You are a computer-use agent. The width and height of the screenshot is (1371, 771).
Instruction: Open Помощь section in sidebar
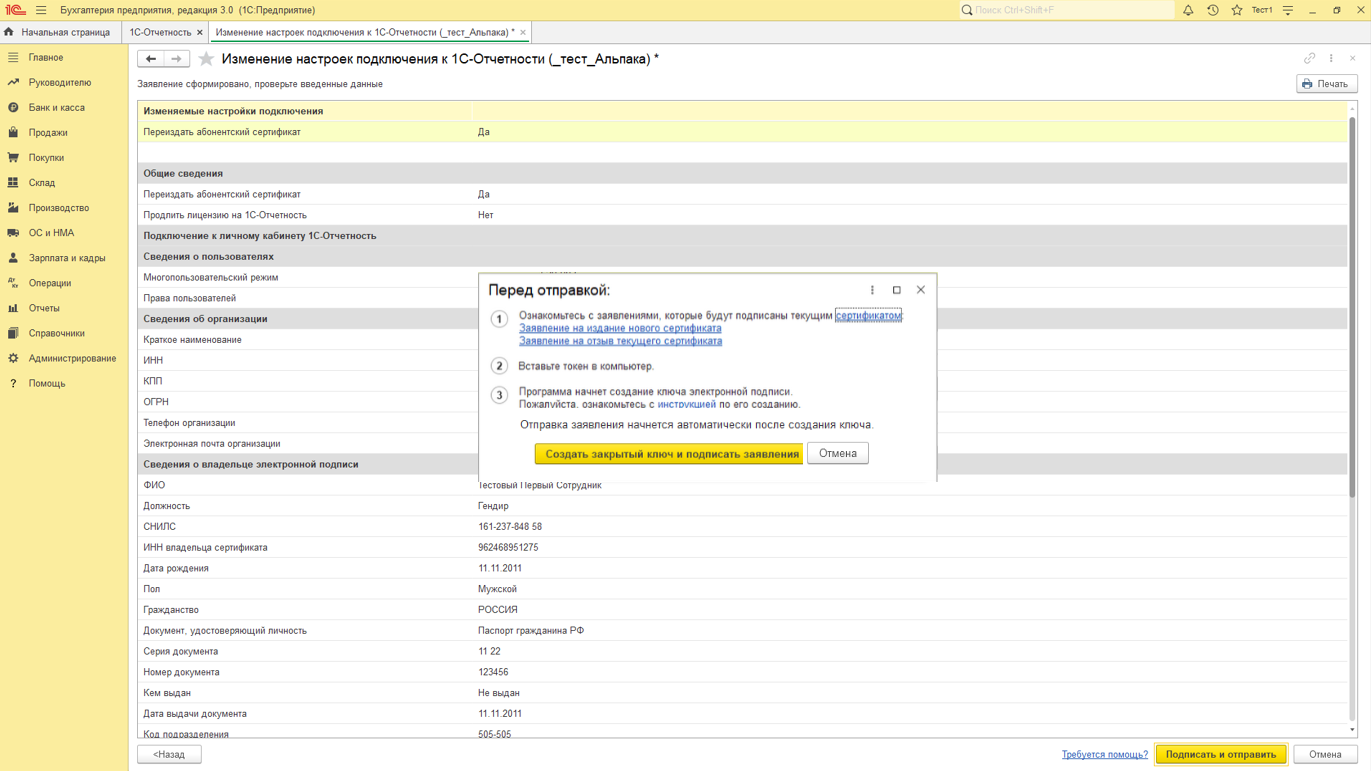click(47, 383)
